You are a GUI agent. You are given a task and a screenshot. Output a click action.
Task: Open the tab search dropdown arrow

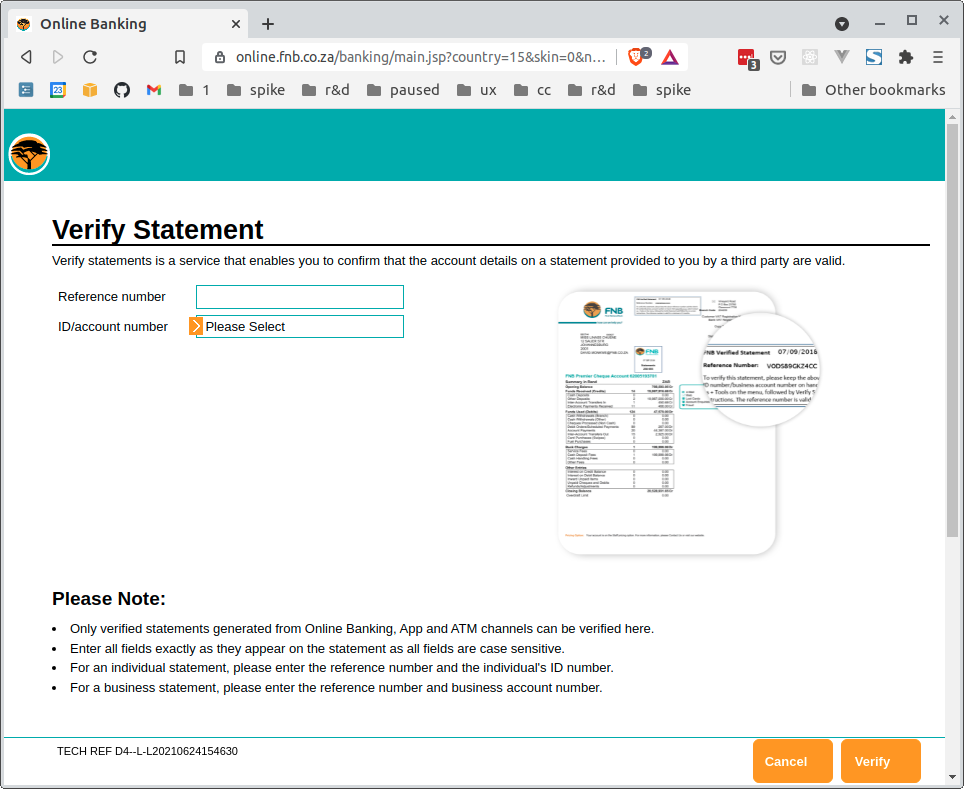pos(842,23)
